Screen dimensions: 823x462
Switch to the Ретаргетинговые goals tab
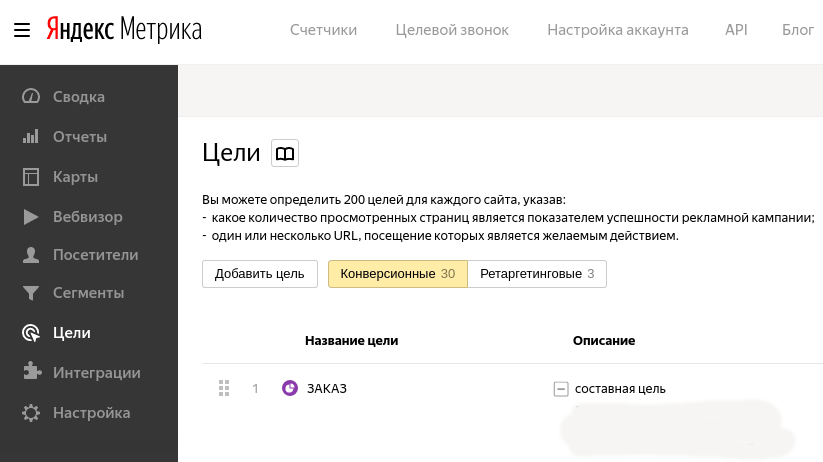click(537, 274)
